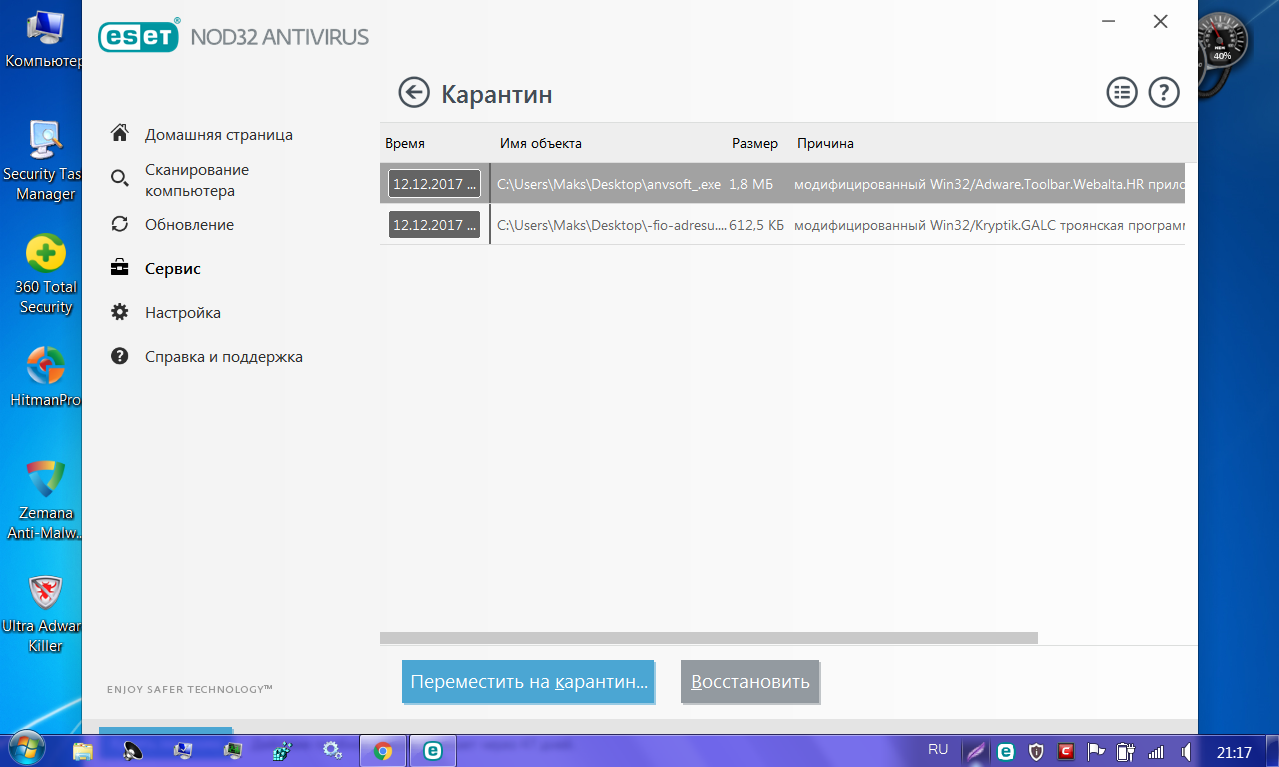Open Security Task Manager desktop icon

[44, 160]
